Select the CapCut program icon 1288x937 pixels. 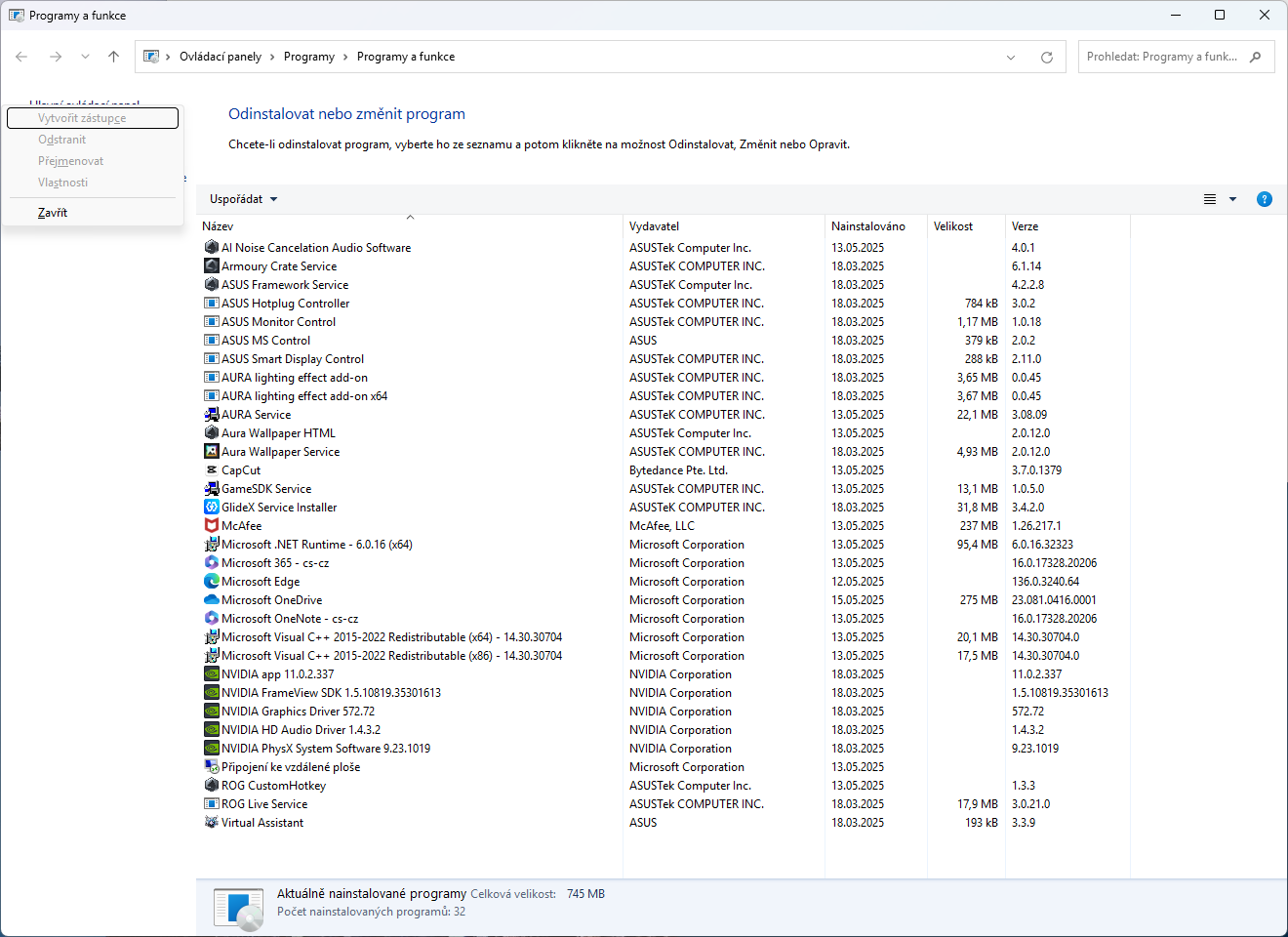211,470
